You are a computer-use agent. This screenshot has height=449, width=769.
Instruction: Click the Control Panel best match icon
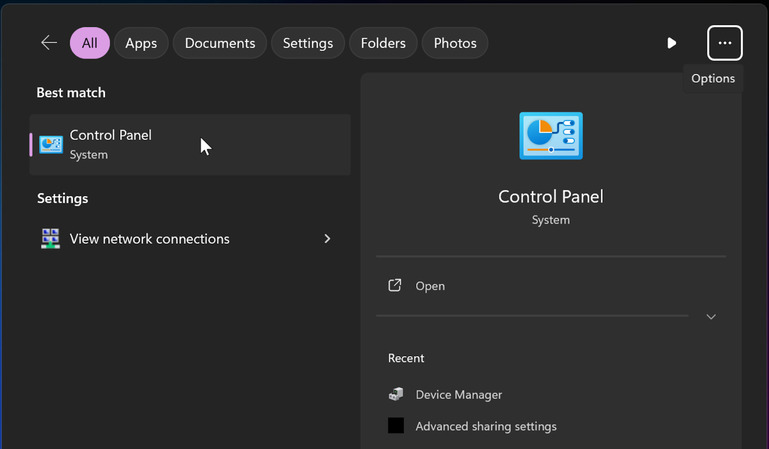(51, 145)
